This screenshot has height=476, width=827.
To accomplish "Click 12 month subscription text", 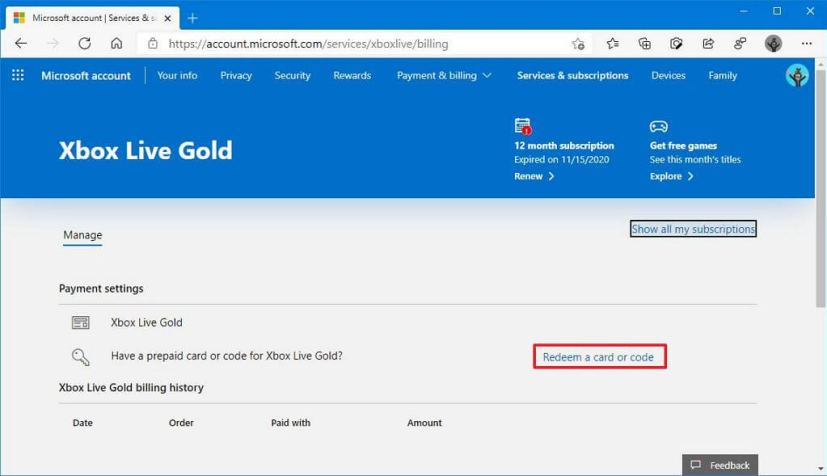I will point(564,145).
